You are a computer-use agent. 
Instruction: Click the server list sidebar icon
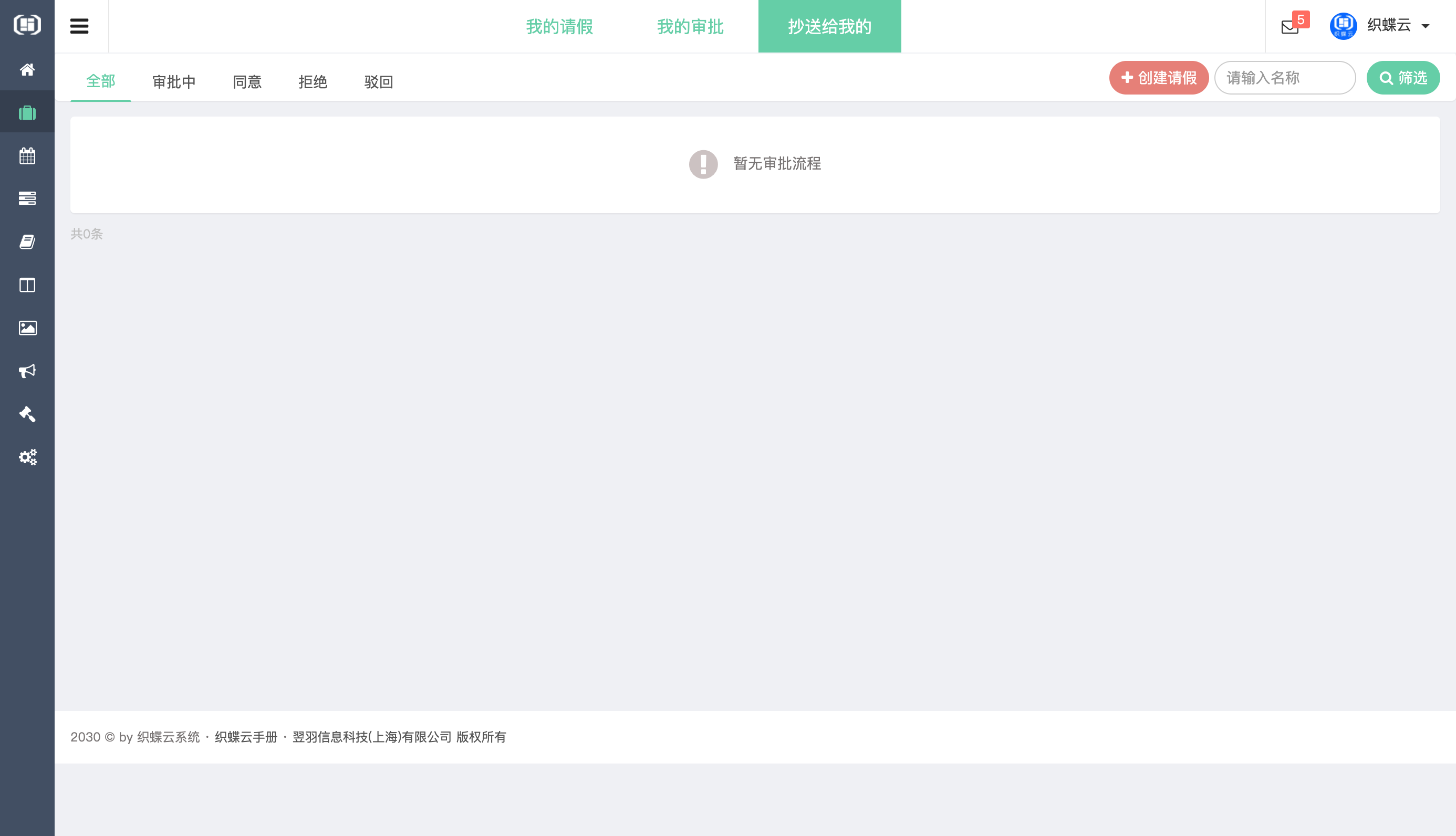[x=27, y=198]
